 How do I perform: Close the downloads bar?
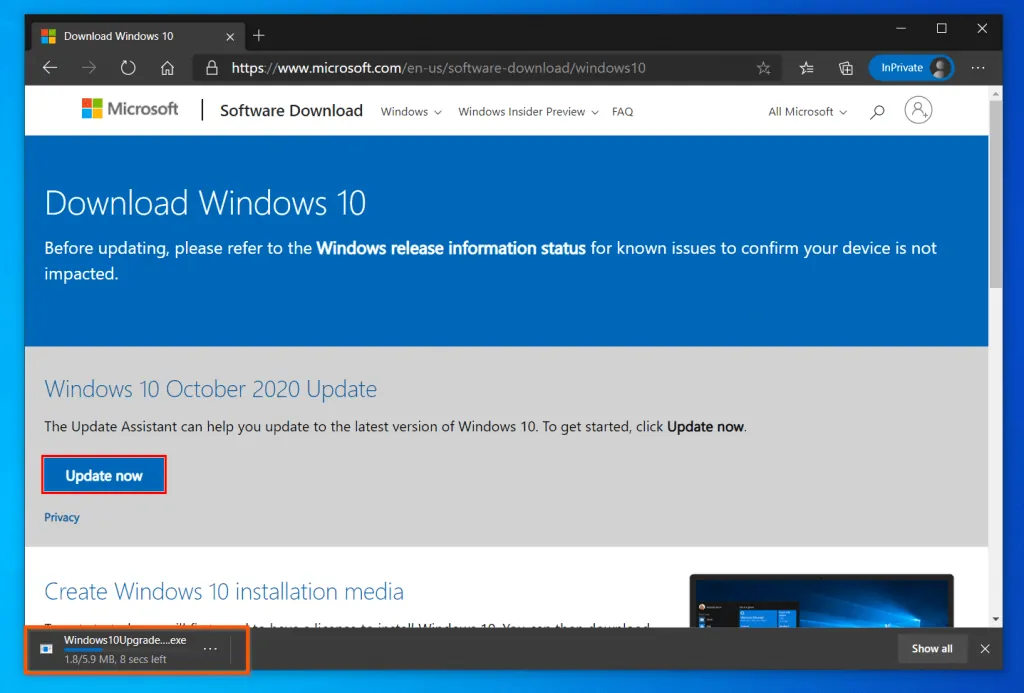pos(985,649)
